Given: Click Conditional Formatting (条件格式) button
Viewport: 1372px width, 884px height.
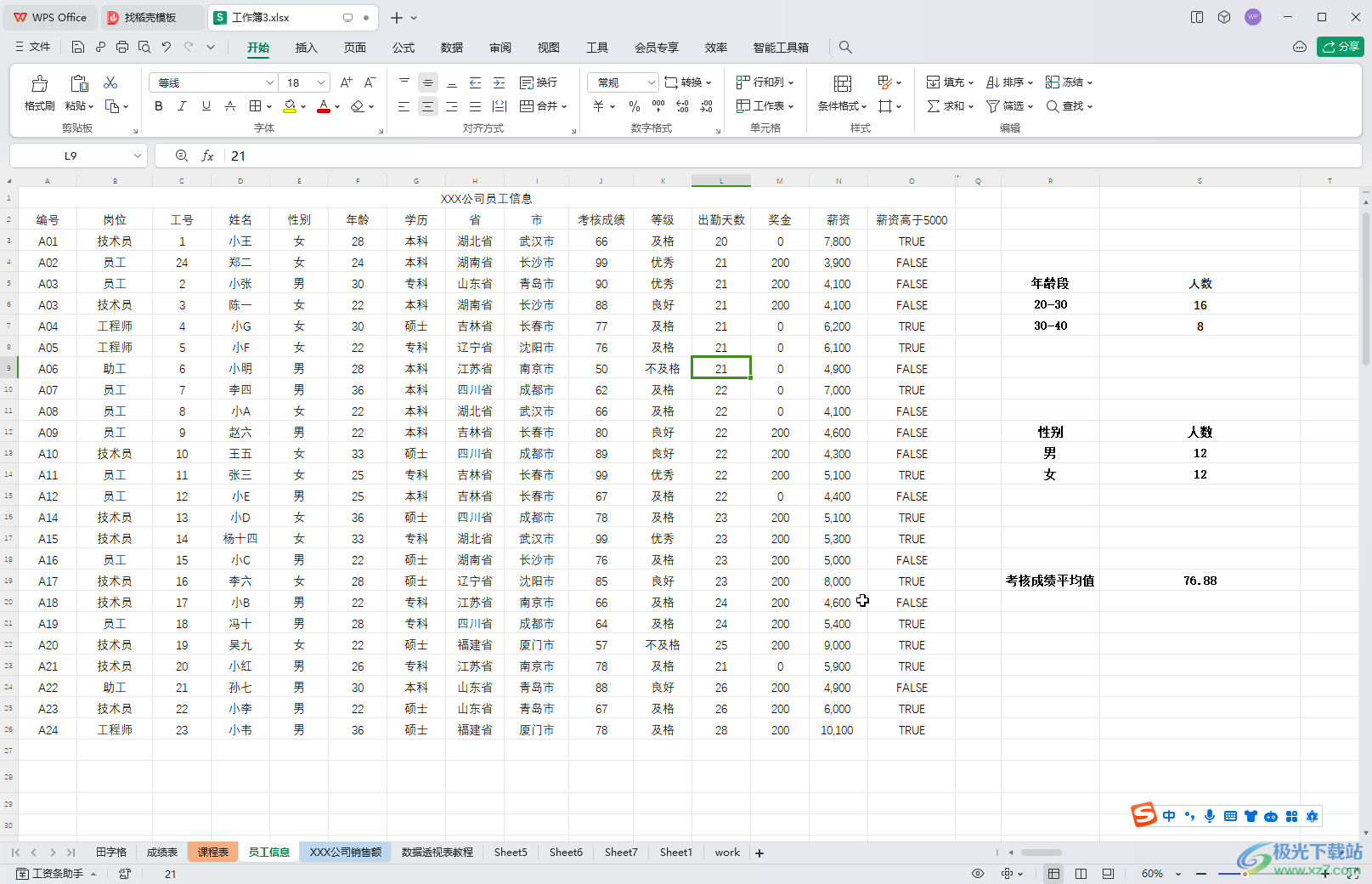Looking at the screenshot, I should (x=843, y=92).
